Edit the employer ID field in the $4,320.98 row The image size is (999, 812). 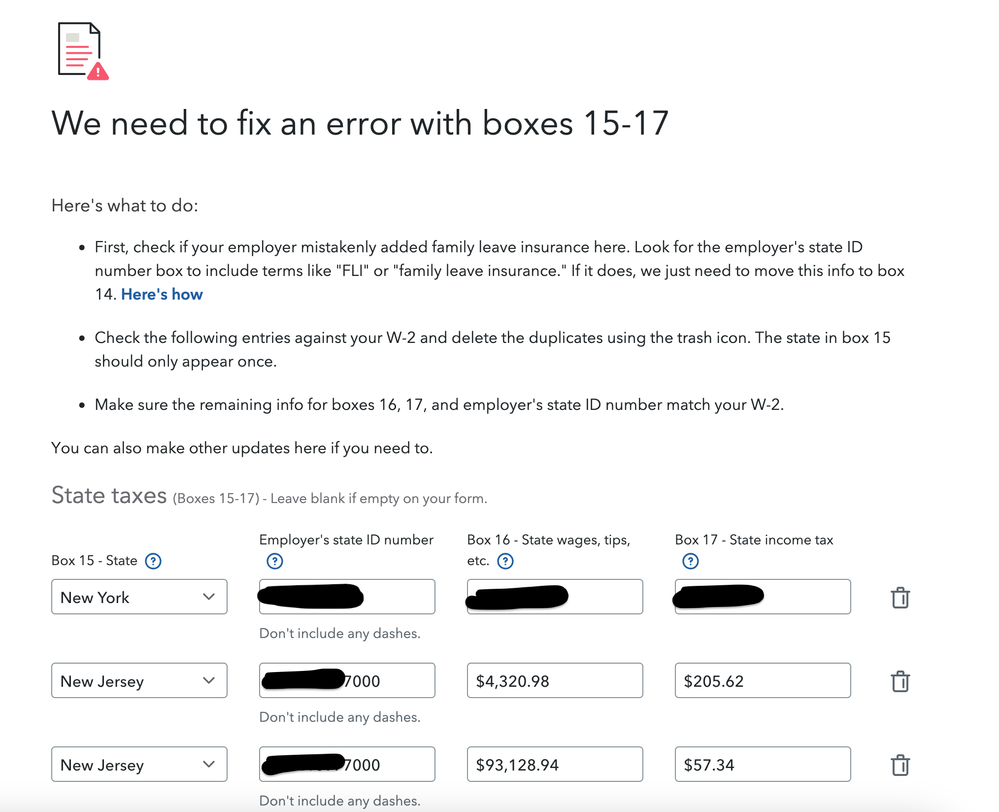[347, 680]
